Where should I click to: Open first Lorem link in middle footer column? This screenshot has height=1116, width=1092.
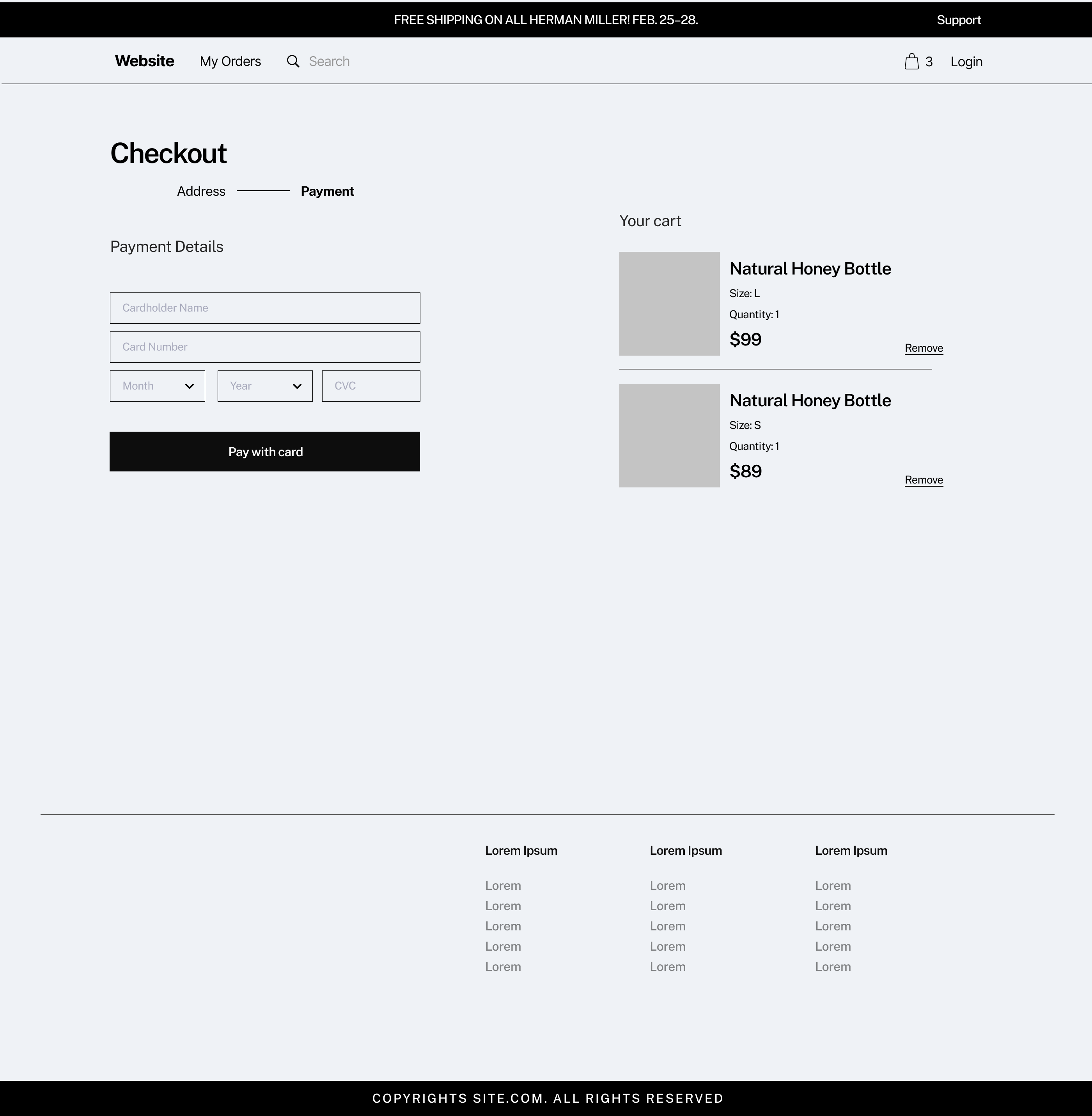click(x=668, y=886)
